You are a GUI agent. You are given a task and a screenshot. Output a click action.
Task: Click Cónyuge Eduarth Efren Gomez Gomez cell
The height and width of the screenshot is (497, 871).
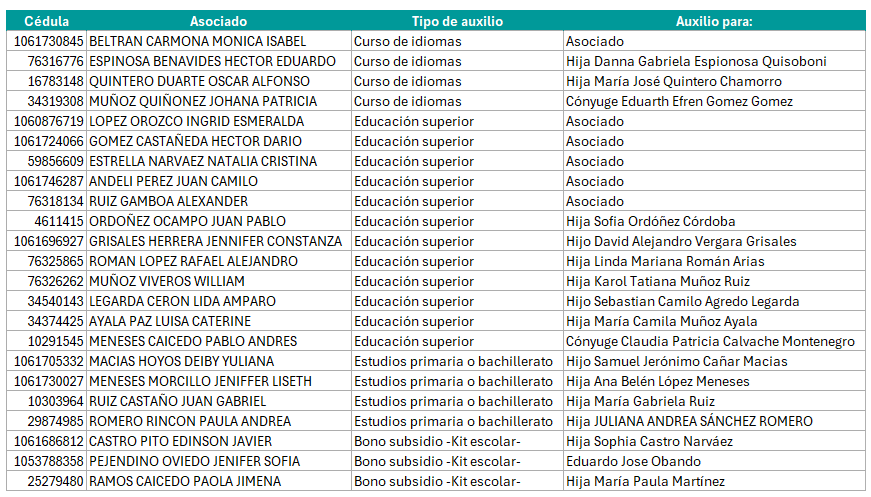click(679, 101)
